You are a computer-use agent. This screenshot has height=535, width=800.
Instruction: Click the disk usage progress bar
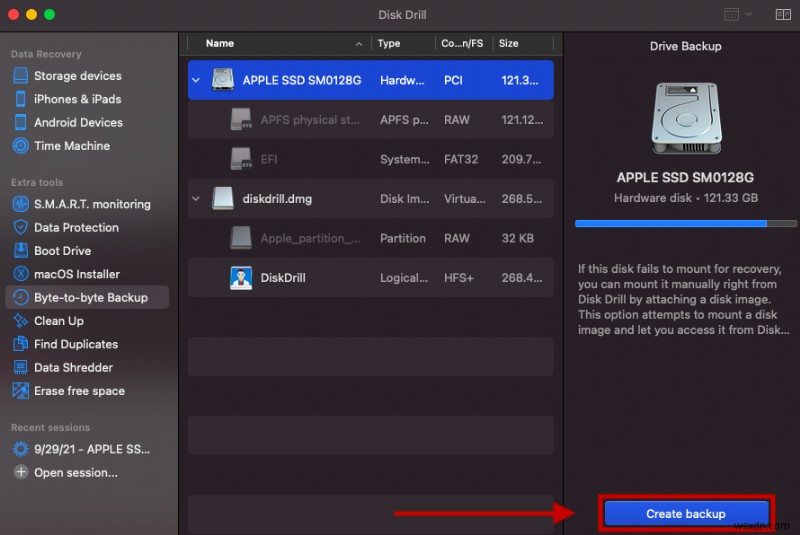(686, 223)
